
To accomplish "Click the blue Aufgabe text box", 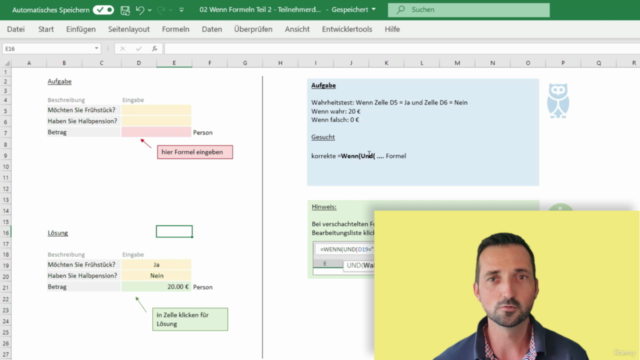I will pyautogui.click(x=423, y=132).
